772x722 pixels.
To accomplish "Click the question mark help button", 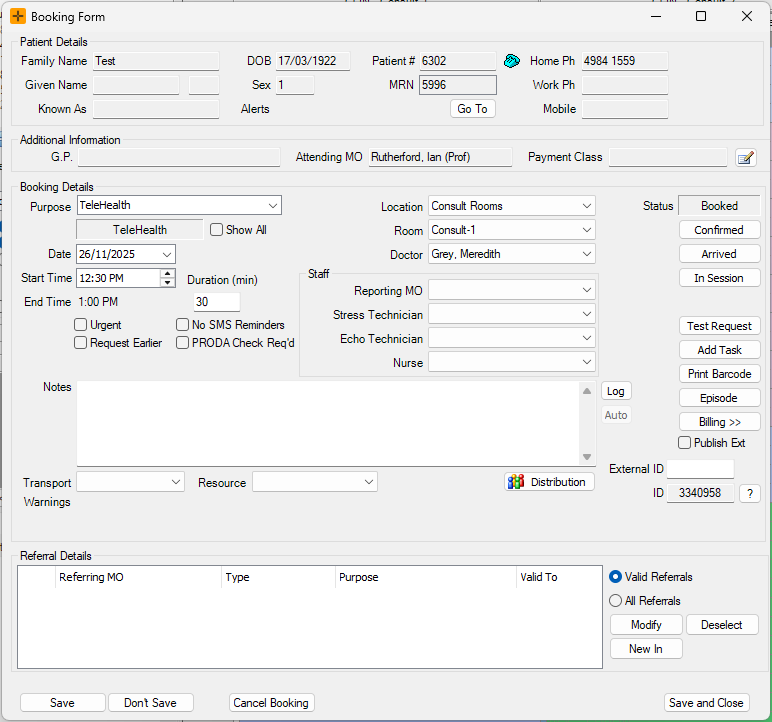I will [x=749, y=493].
